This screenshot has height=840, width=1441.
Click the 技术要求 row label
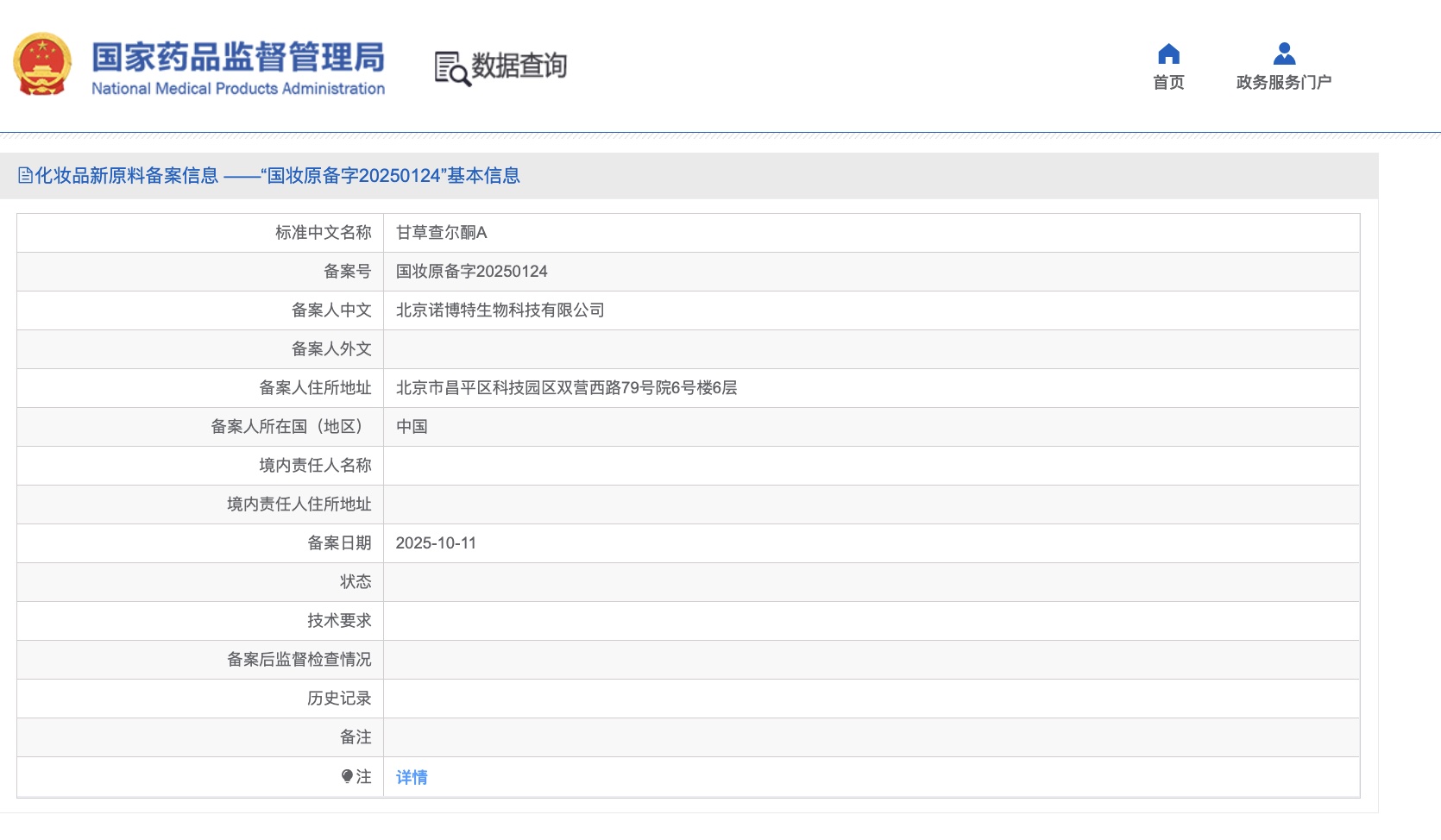(340, 621)
